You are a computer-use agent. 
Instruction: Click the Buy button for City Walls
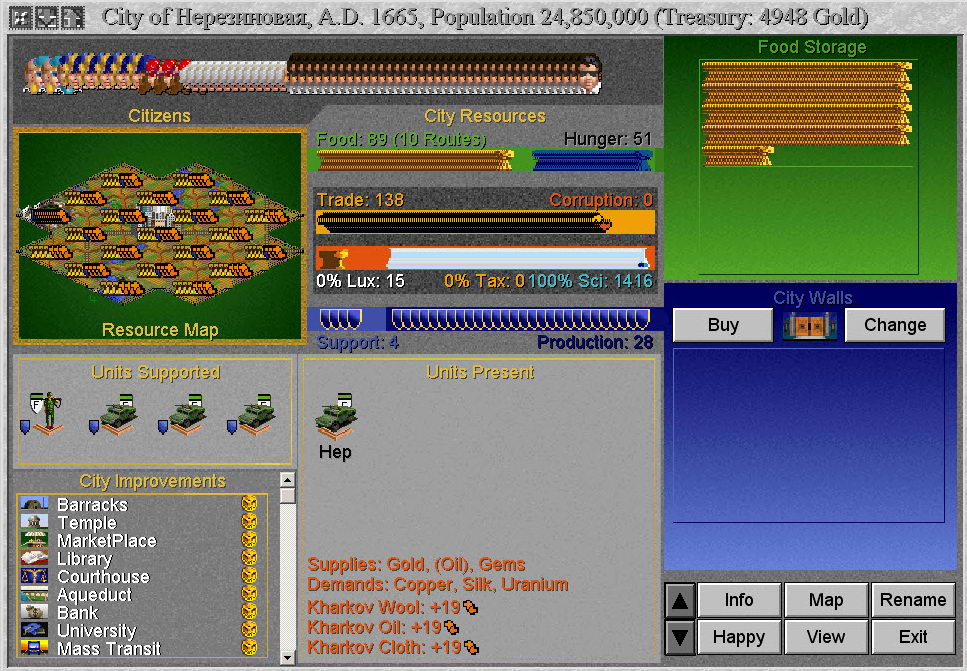point(723,325)
